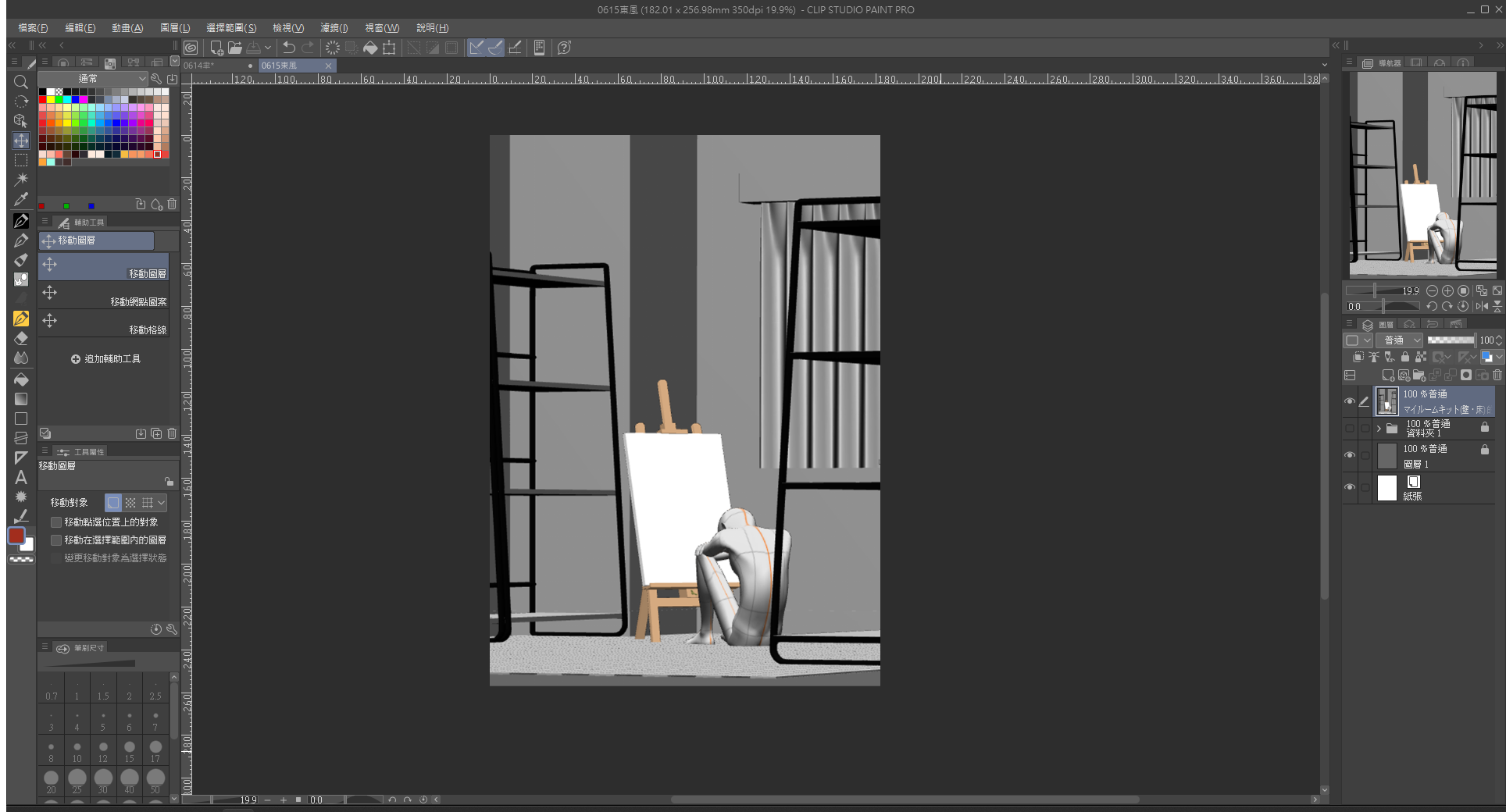
Task: Toggle snap to special ruler in command bar
Action: [495, 48]
